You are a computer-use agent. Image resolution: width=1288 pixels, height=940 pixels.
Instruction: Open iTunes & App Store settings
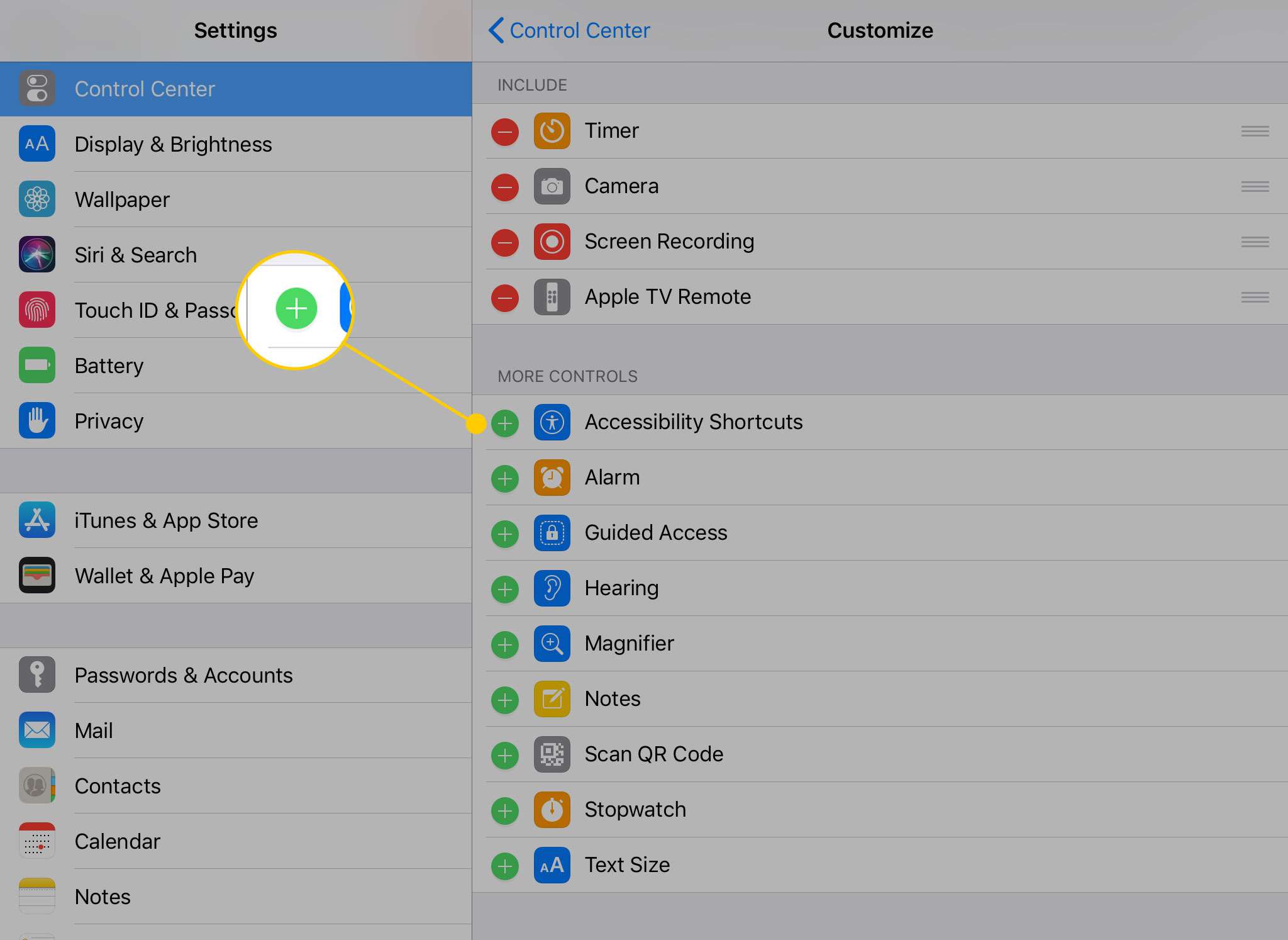point(236,520)
